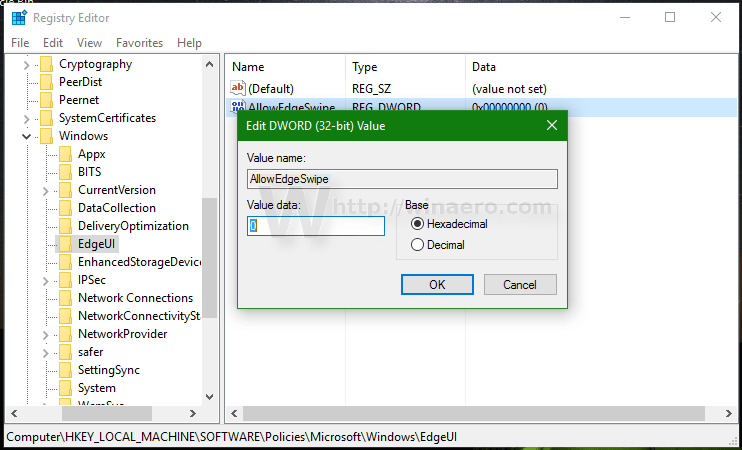Screen dimensions: 742x450
Task: Open the File menu
Action: (20, 43)
